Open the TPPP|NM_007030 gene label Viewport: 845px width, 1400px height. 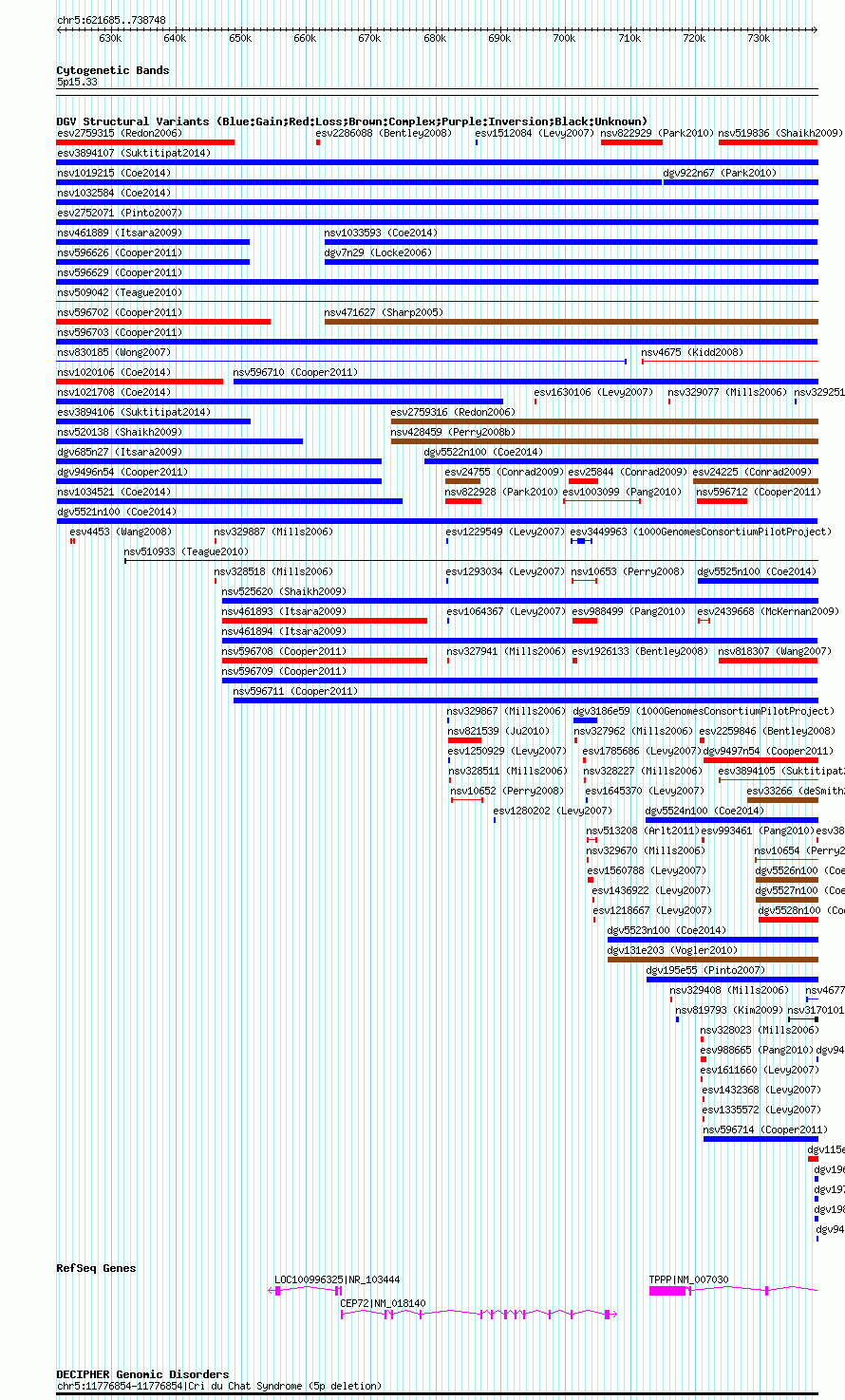pos(688,1280)
